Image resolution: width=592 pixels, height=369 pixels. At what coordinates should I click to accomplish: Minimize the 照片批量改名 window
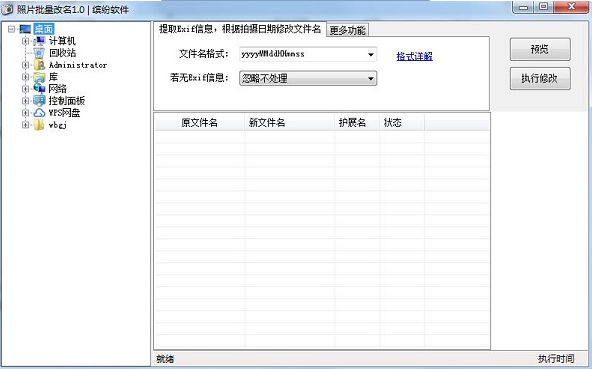coord(524,7)
